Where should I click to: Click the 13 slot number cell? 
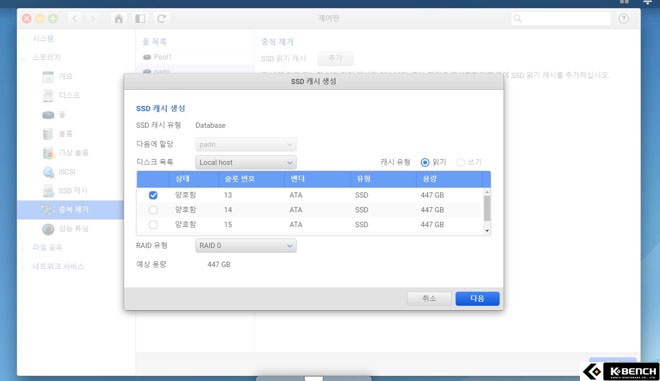click(228, 195)
